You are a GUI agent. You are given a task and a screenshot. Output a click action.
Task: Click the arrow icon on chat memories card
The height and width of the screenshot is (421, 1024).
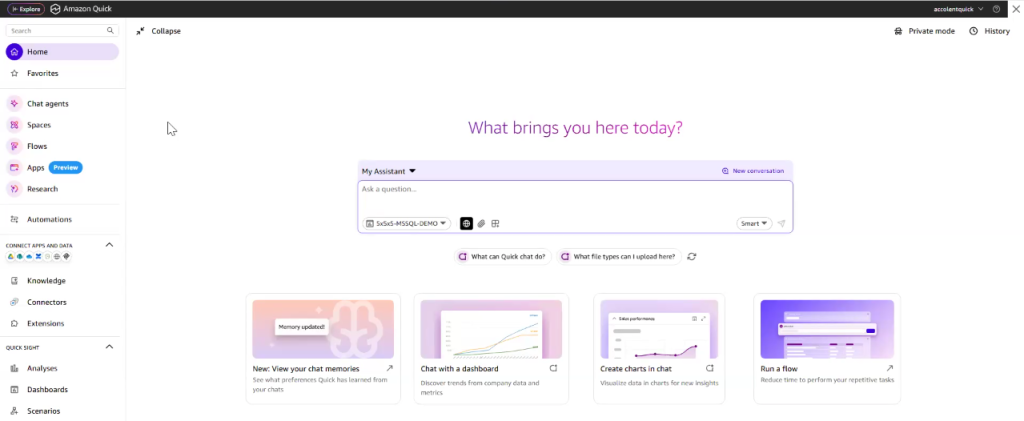(390, 368)
